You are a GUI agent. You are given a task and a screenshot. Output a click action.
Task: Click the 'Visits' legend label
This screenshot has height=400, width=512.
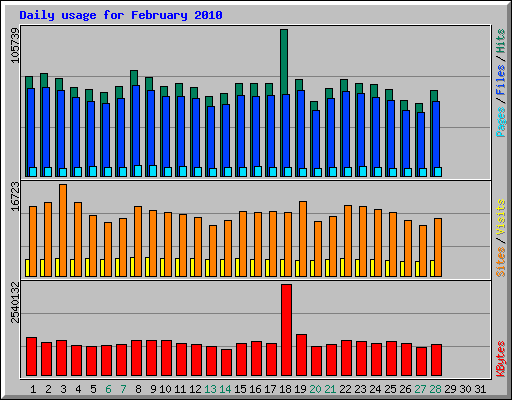coord(500,217)
